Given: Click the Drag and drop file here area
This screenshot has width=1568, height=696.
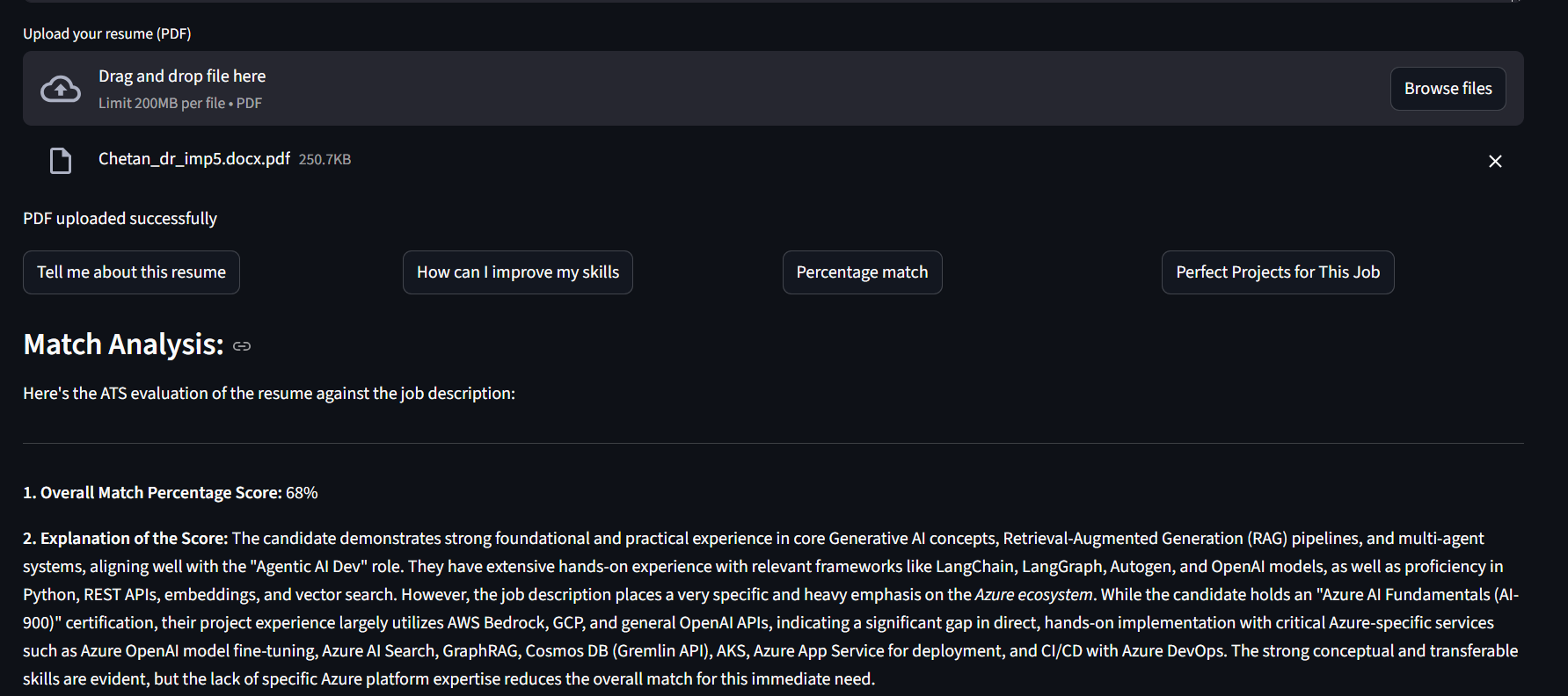Looking at the screenshot, I should (x=773, y=88).
